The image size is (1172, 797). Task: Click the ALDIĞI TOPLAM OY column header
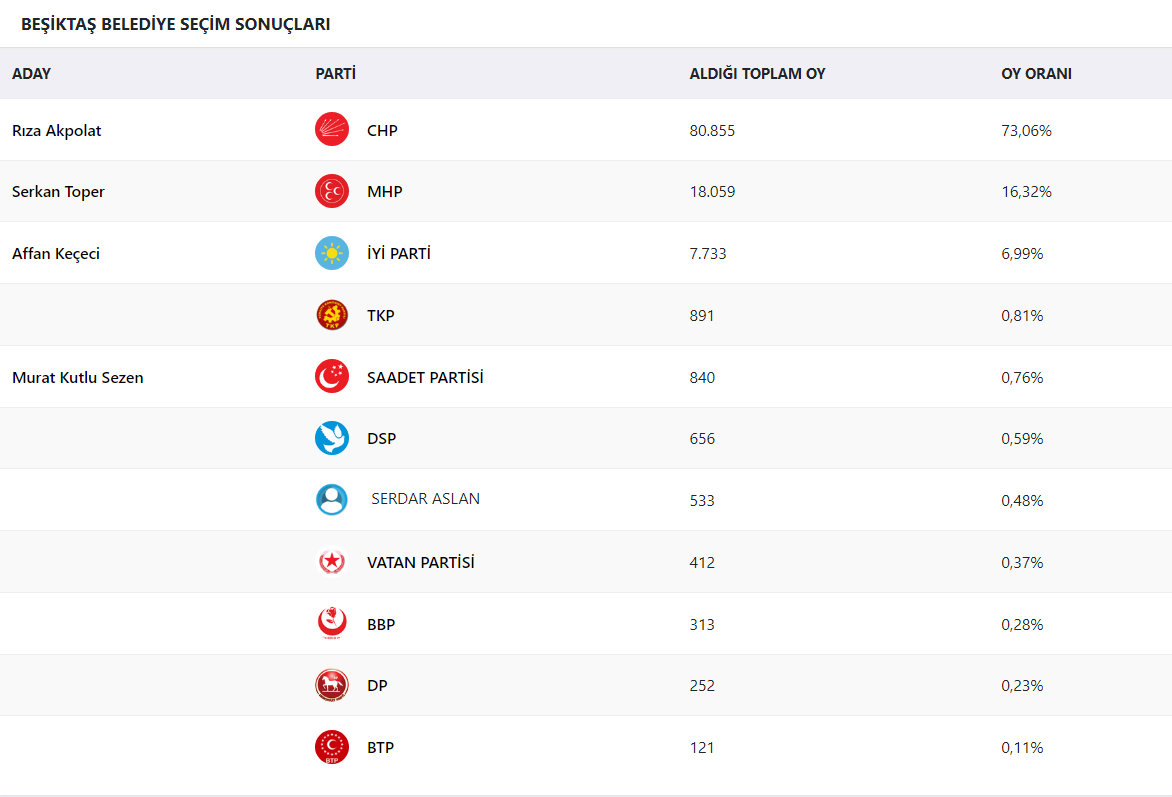point(757,74)
